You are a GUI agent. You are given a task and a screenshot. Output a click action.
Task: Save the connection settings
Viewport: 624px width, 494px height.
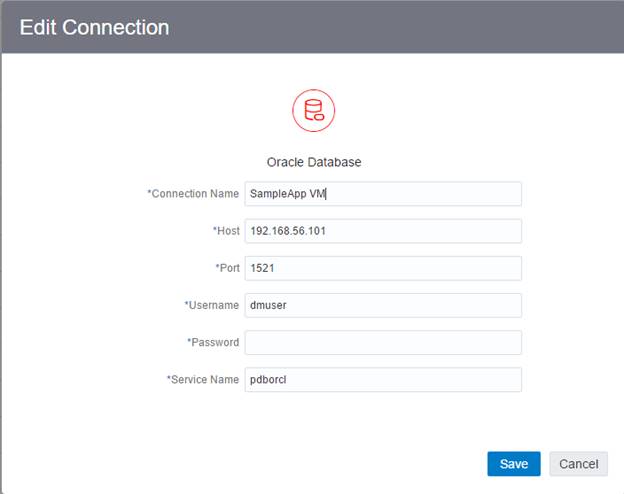point(514,464)
